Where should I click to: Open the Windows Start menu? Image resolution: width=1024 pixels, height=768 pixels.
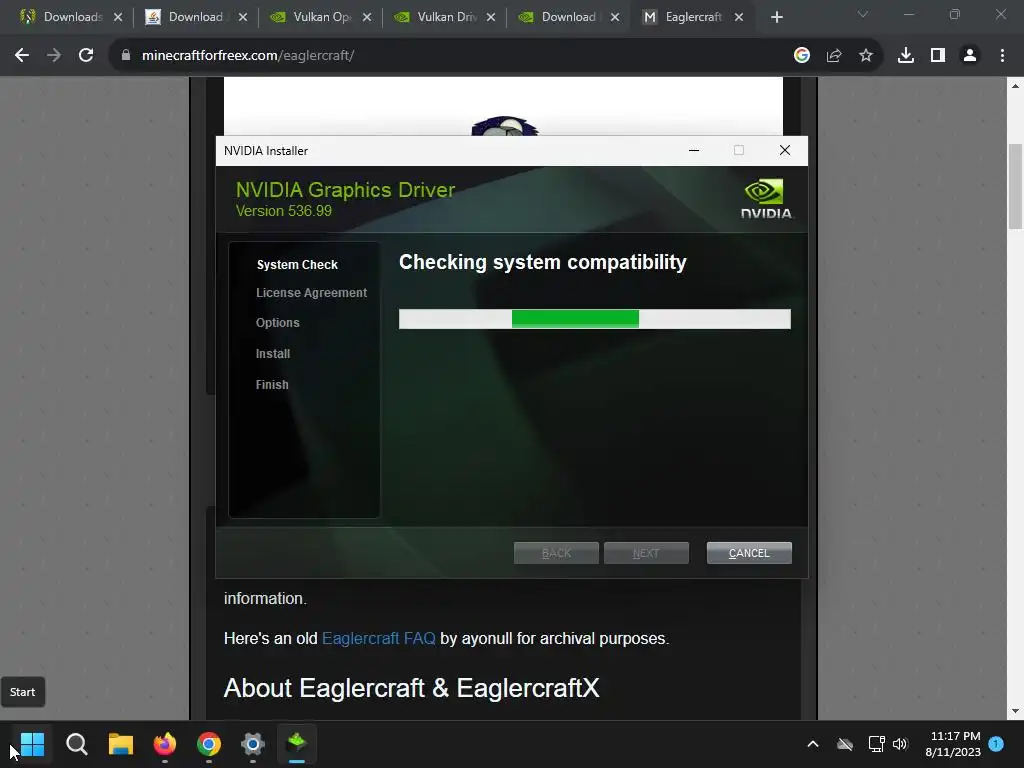[x=33, y=744]
